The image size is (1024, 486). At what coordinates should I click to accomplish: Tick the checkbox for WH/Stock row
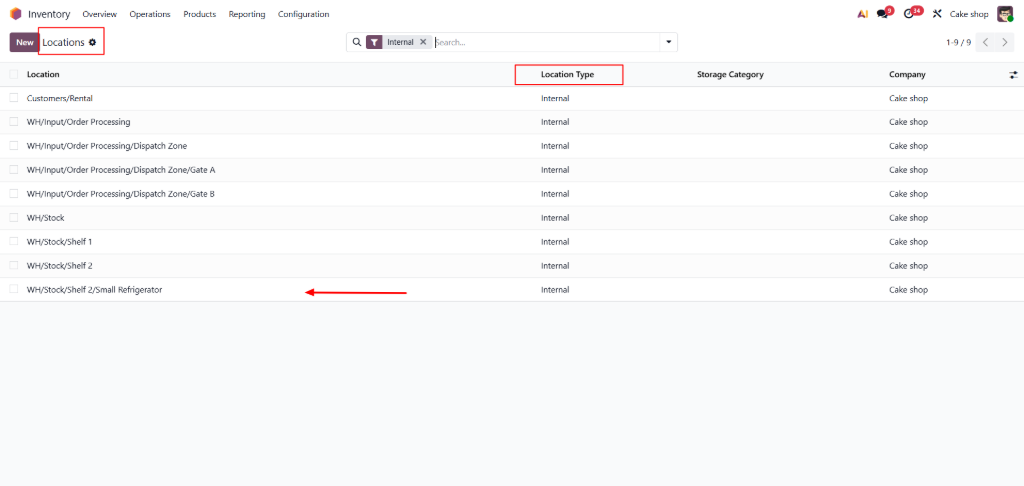click(x=14, y=217)
